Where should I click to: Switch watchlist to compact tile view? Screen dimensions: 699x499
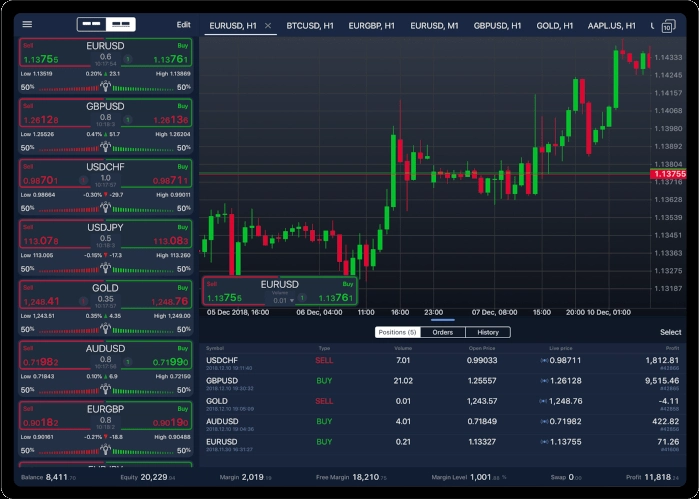92,24
